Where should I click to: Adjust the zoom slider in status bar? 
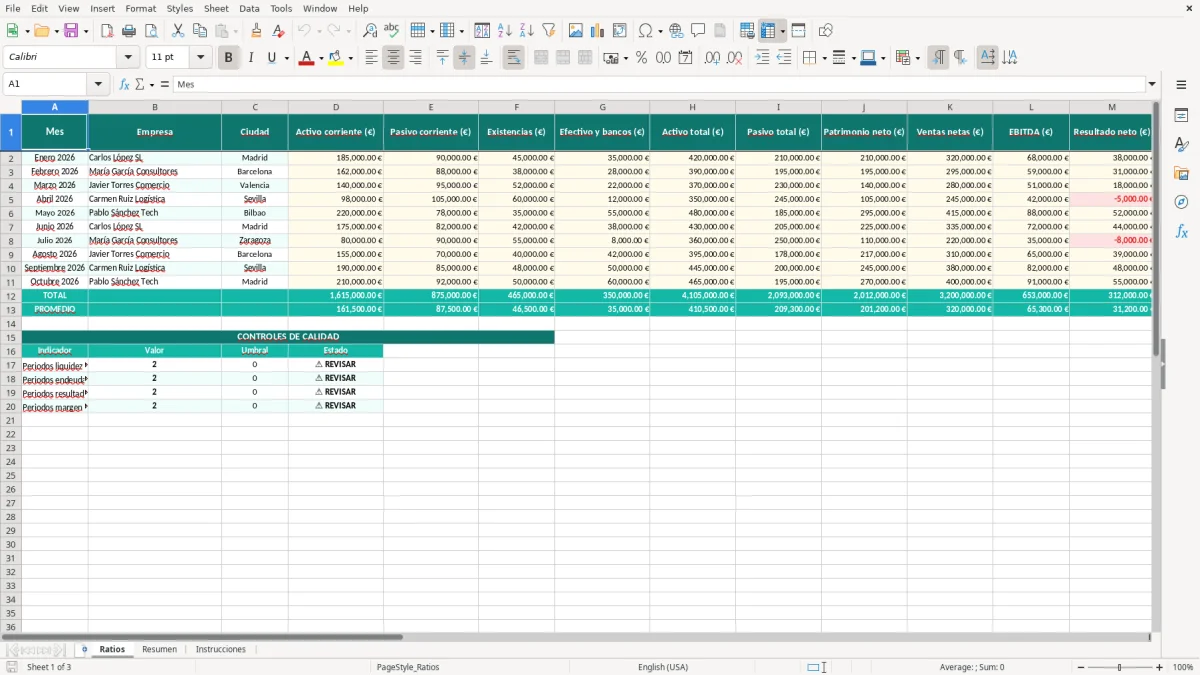(x=1119, y=667)
